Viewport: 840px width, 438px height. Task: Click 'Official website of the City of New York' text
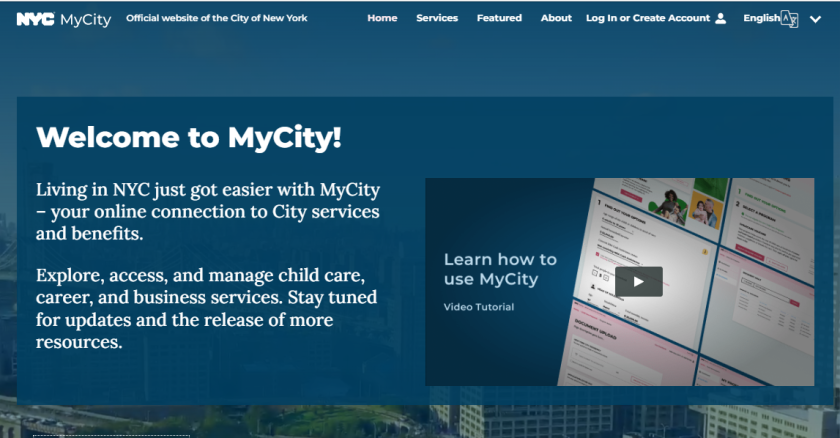point(216,18)
